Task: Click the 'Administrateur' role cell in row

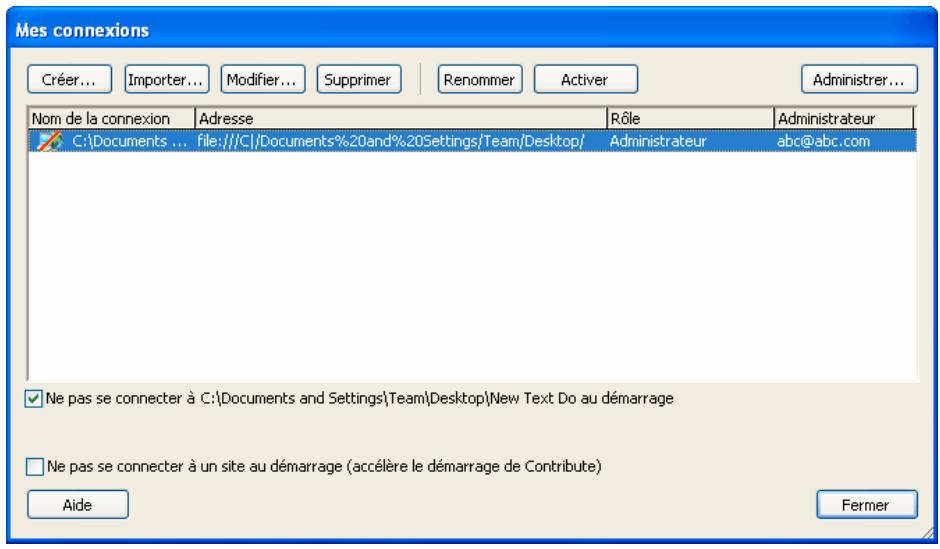Action: [x=658, y=141]
